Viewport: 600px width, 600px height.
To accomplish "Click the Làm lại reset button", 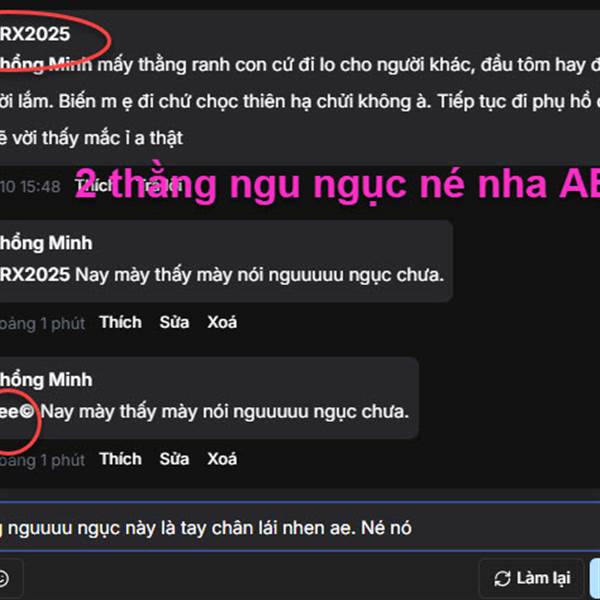I will (x=532, y=578).
